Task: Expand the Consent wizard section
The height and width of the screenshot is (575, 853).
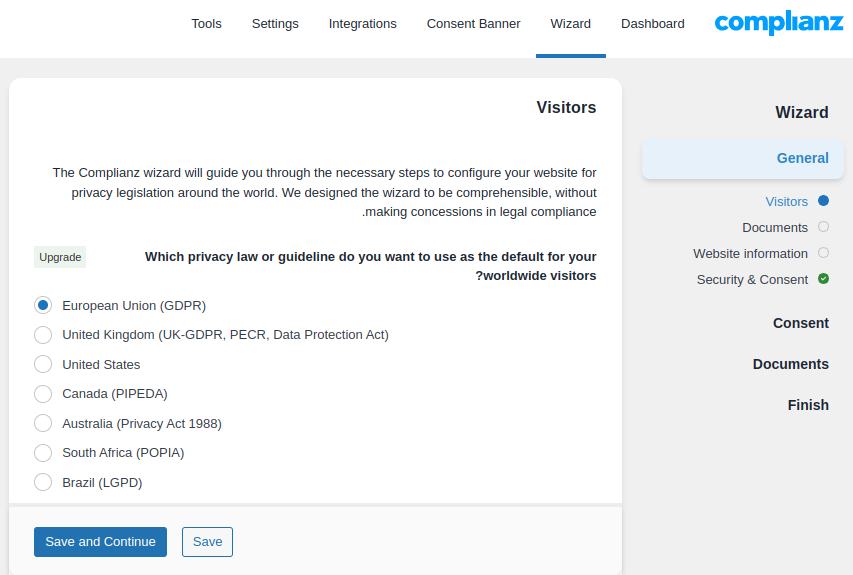Action: pyautogui.click(x=800, y=323)
